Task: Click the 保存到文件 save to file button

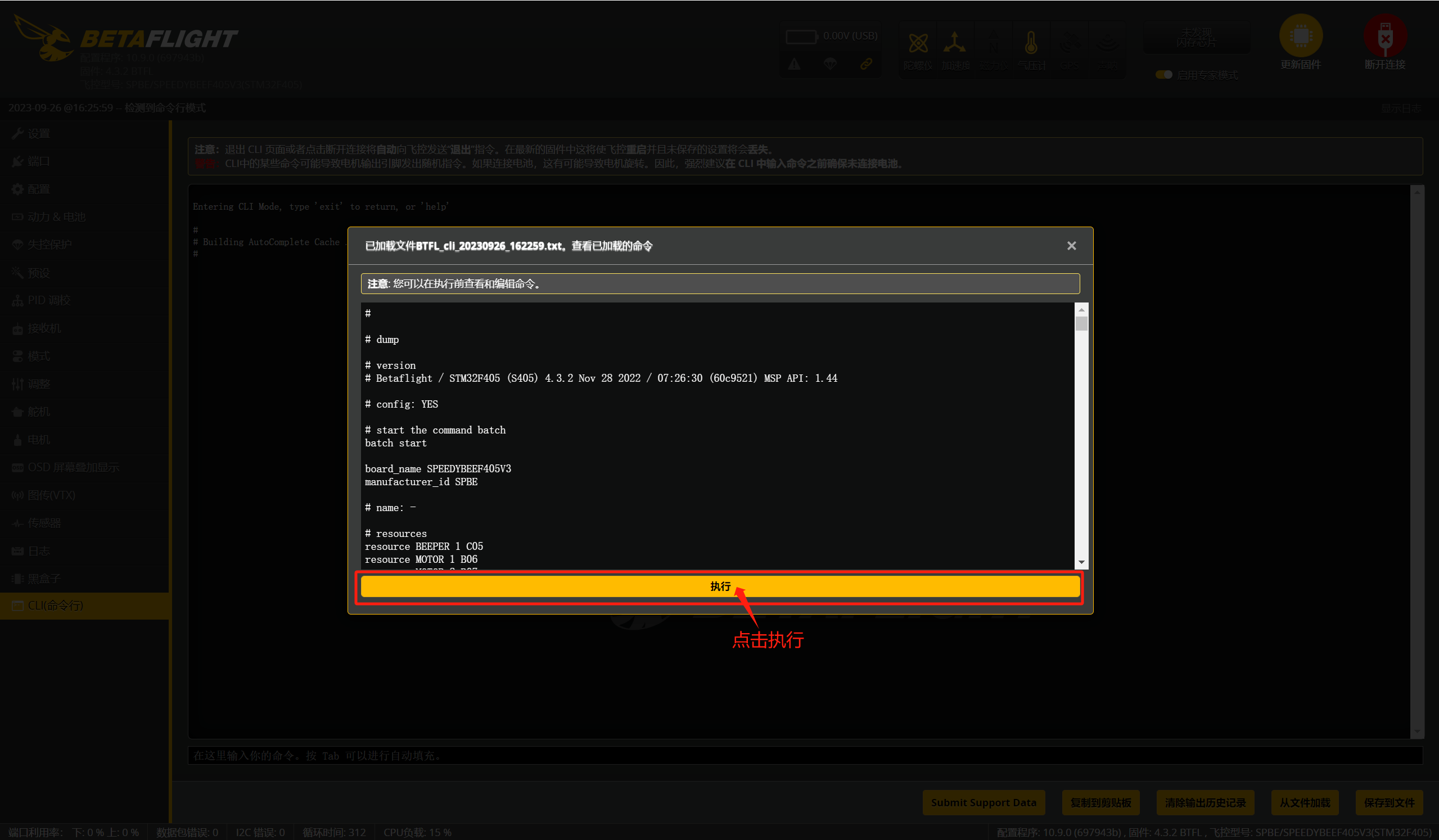Action: pos(1389,802)
